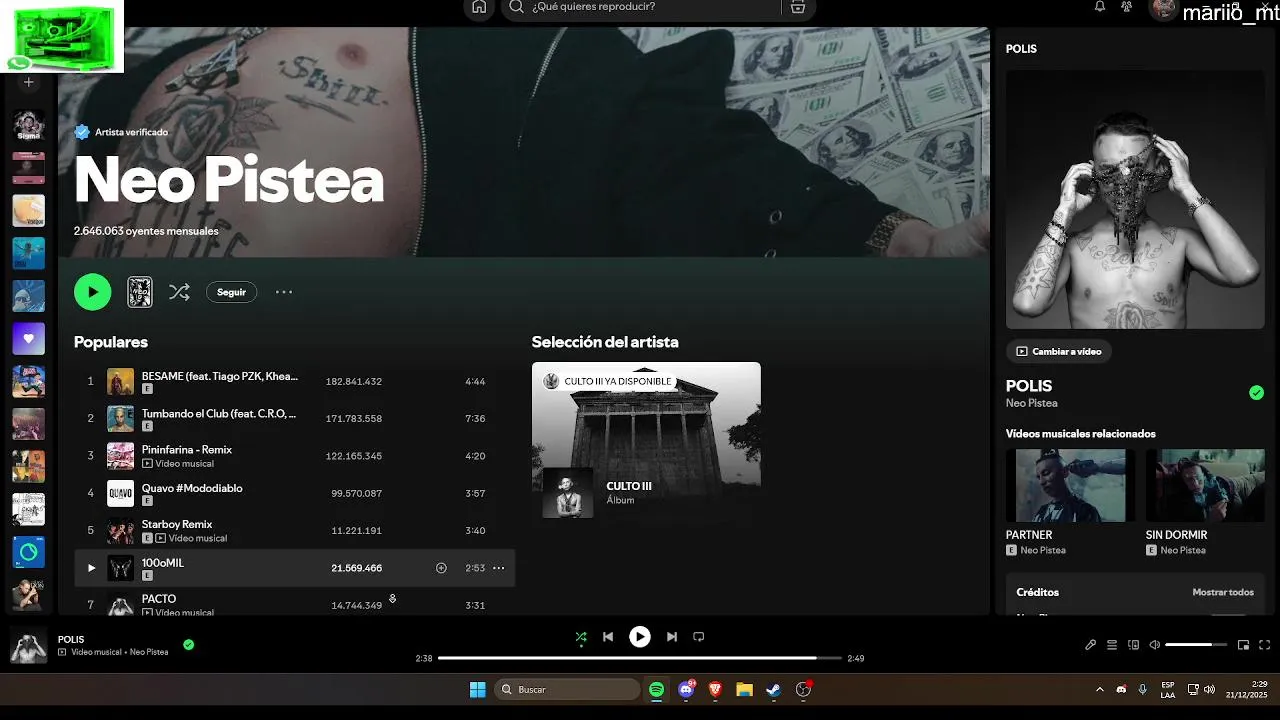Create playlist with plus icon in sidebar

(x=28, y=82)
